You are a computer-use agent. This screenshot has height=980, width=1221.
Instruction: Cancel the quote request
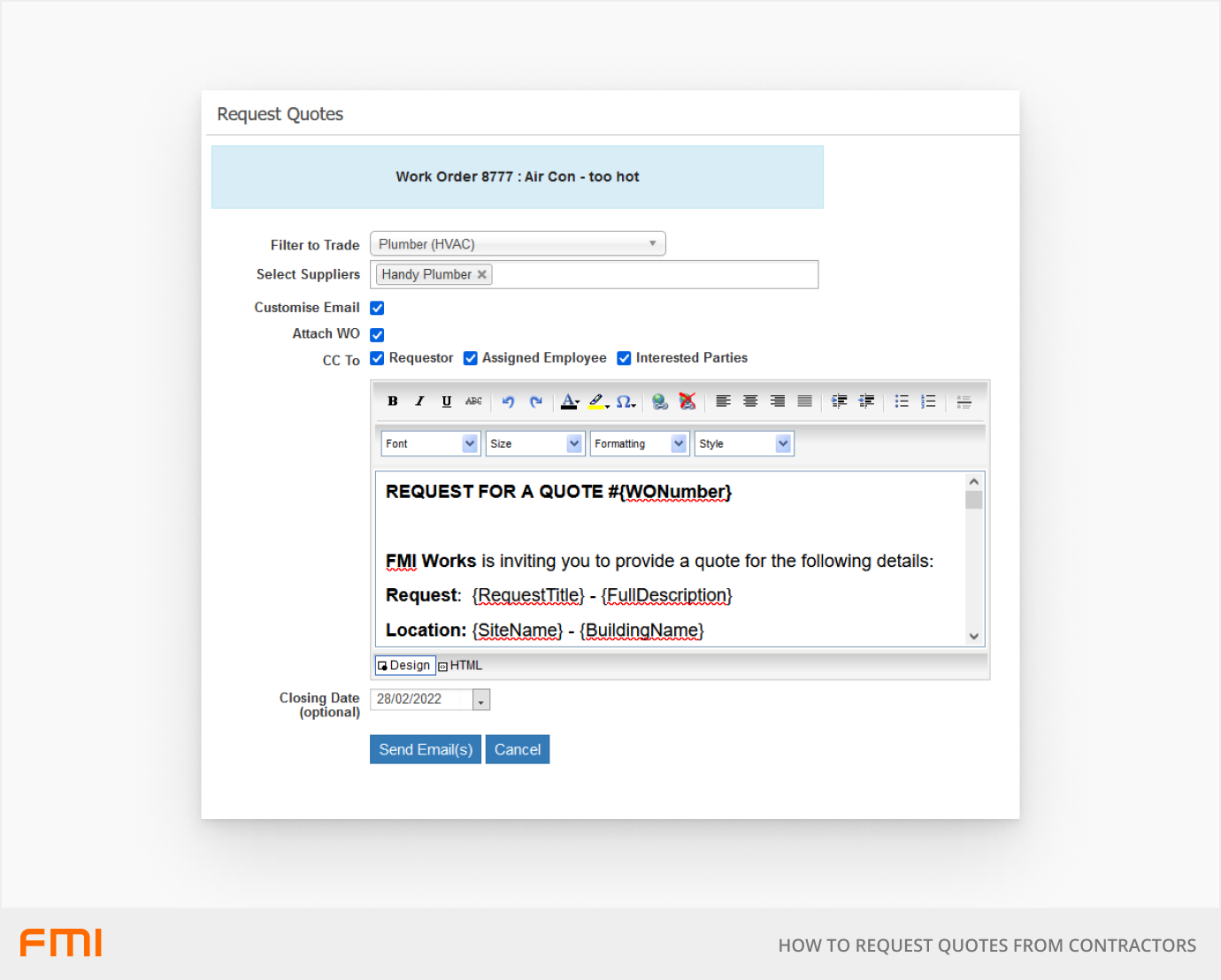[x=518, y=749]
